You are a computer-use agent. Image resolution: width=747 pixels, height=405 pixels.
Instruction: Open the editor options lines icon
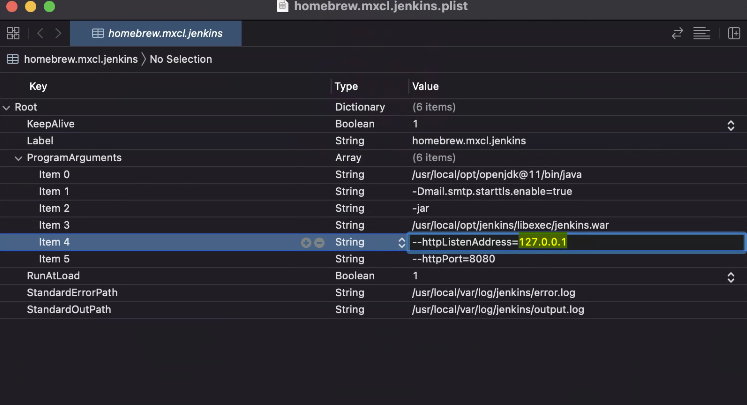[x=701, y=33]
